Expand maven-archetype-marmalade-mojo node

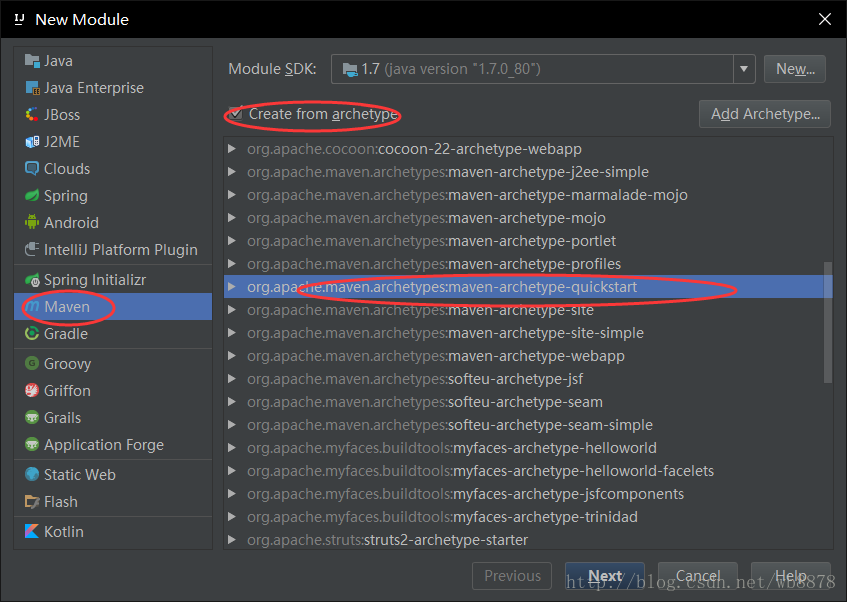[x=232, y=195]
